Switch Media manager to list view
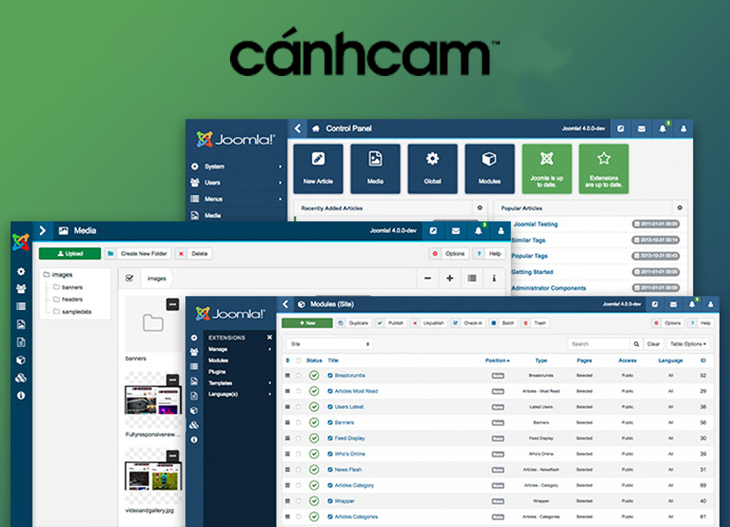Image resolution: width=730 pixels, height=527 pixels. click(x=472, y=278)
